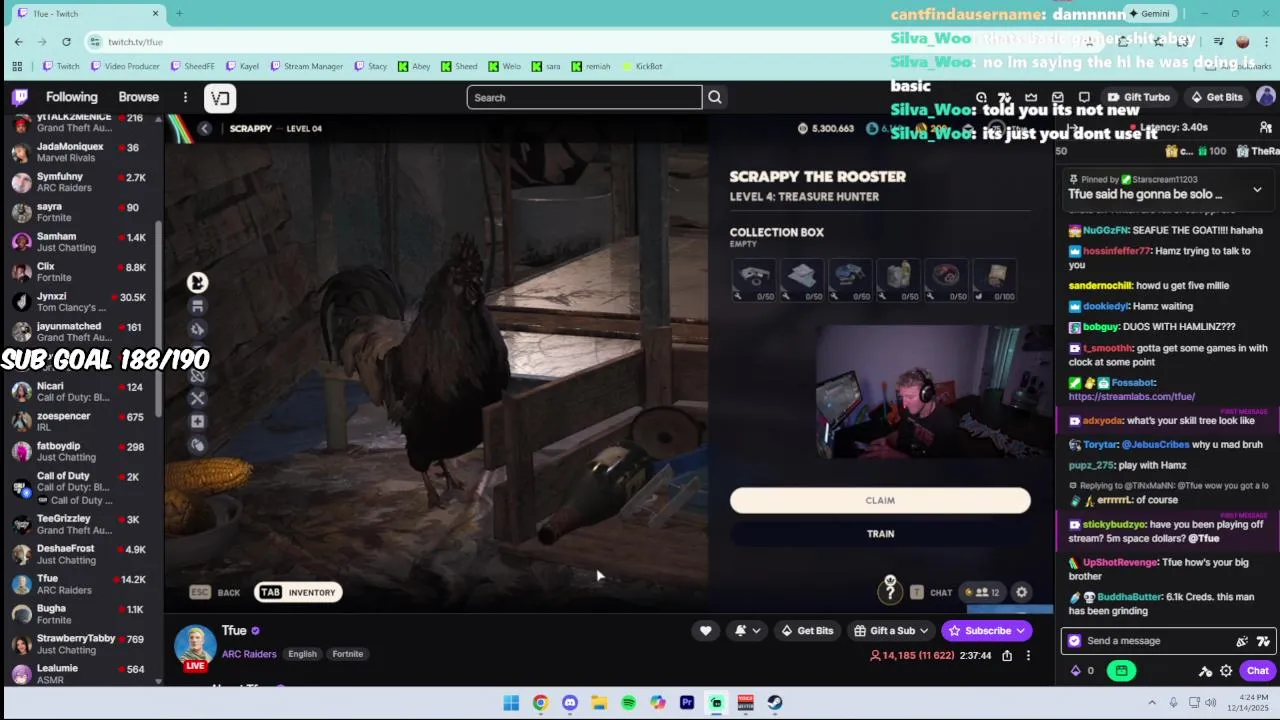Open TeeGrizzley channel in sidebar
1280x720 pixels.
80,524
